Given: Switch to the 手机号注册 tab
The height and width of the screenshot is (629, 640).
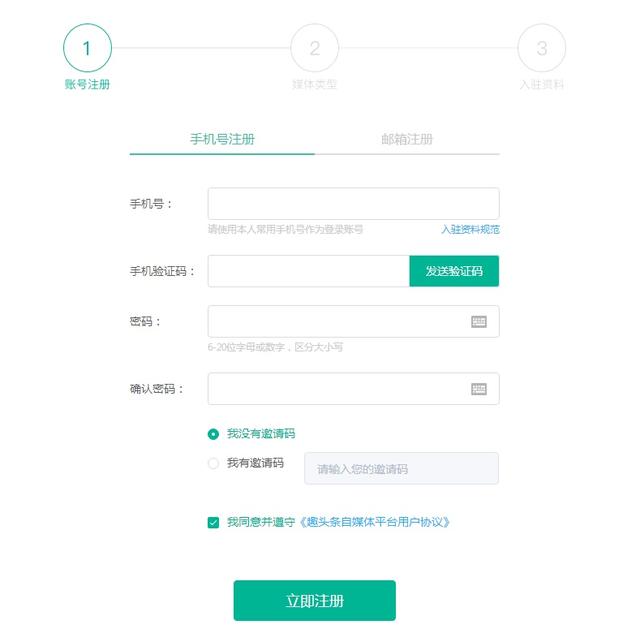Looking at the screenshot, I should 222,140.
